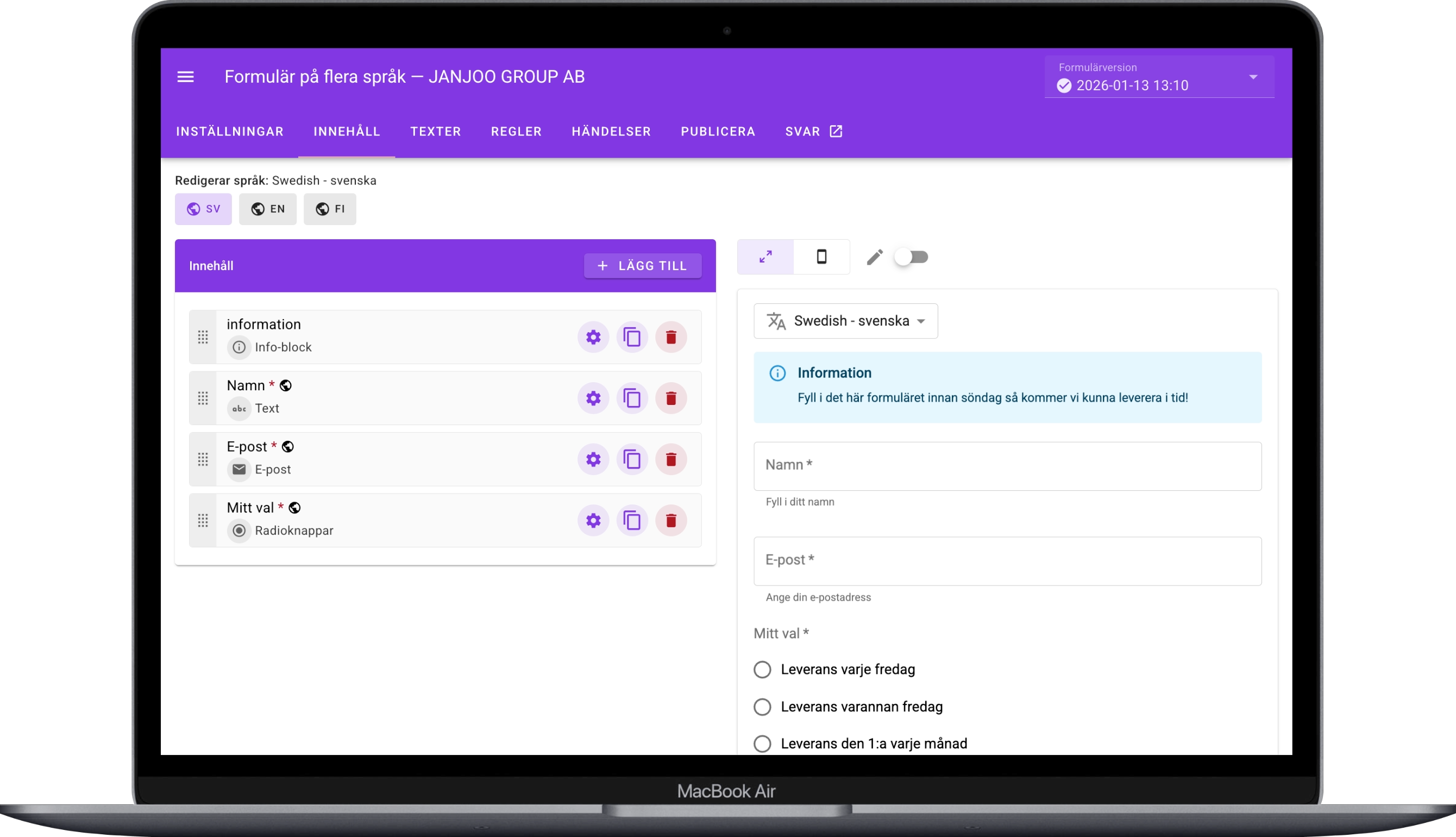The image size is (1456, 837).
Task: Delete the E-post field
Action: [x=670, y=459]
